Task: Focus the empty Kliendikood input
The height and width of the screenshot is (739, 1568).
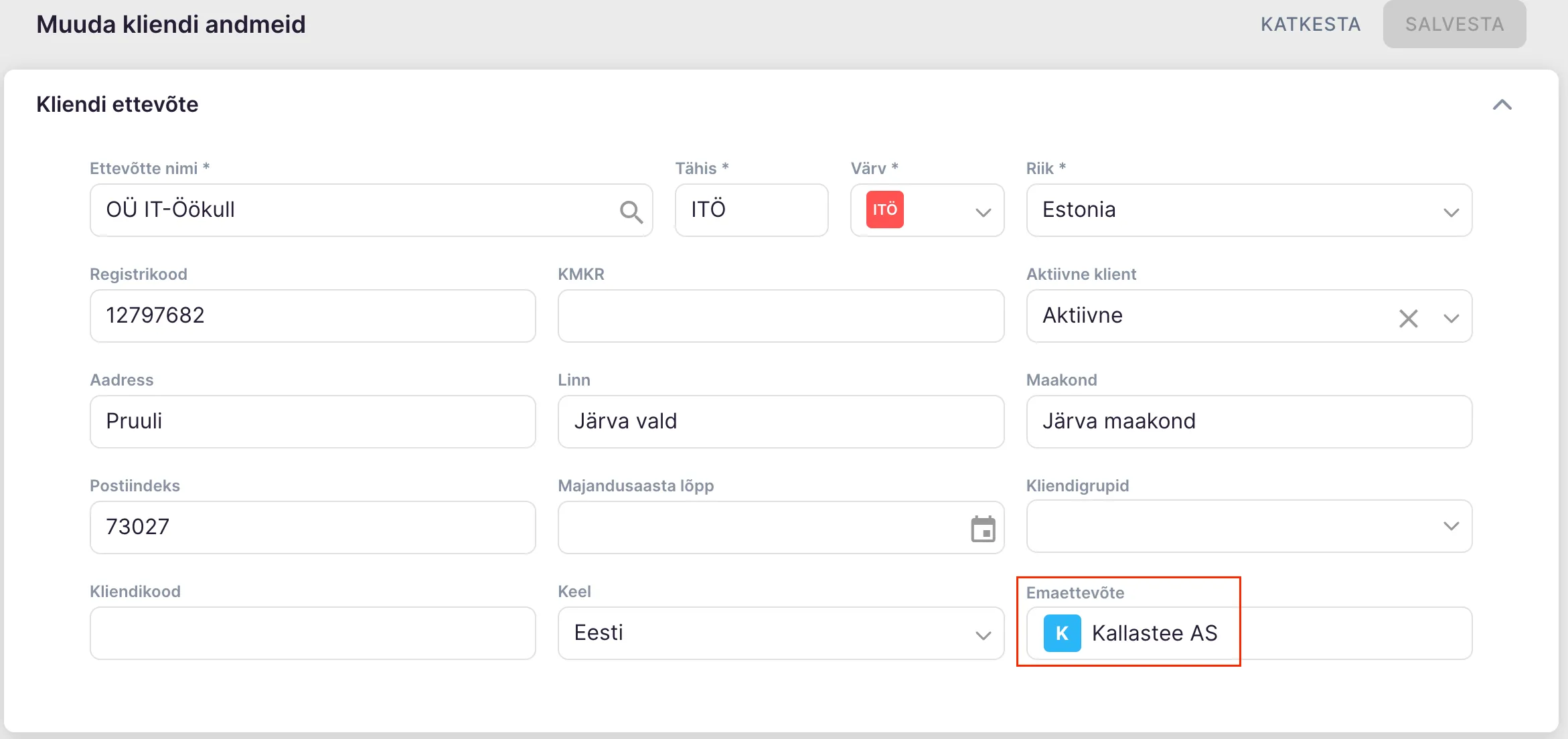Action: click(x=312, y=633)
